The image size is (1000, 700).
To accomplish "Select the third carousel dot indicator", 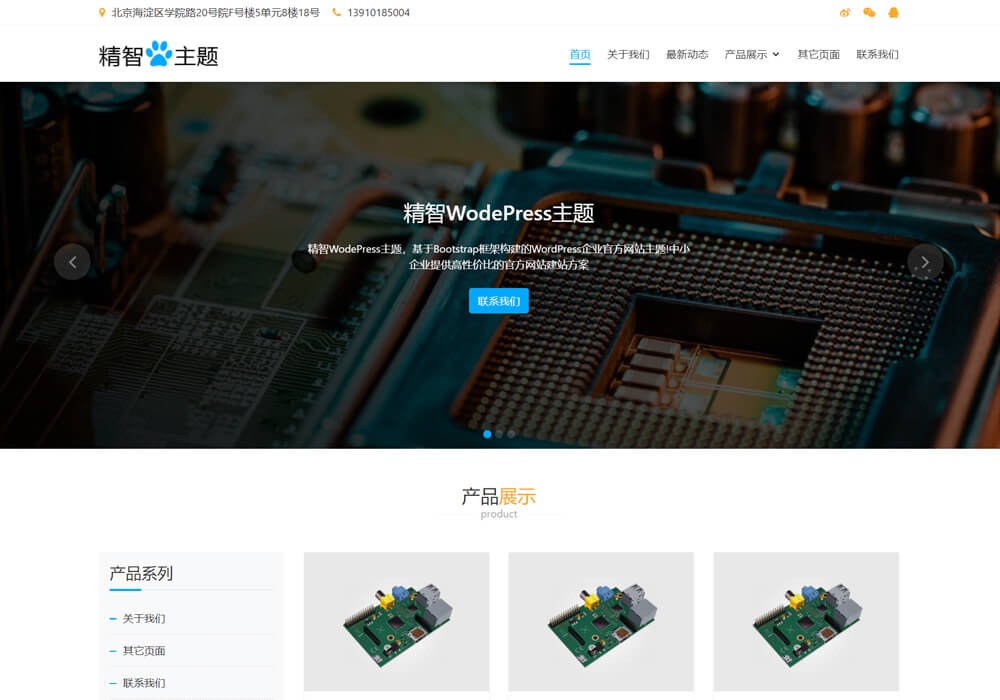I will coord(511,434).
